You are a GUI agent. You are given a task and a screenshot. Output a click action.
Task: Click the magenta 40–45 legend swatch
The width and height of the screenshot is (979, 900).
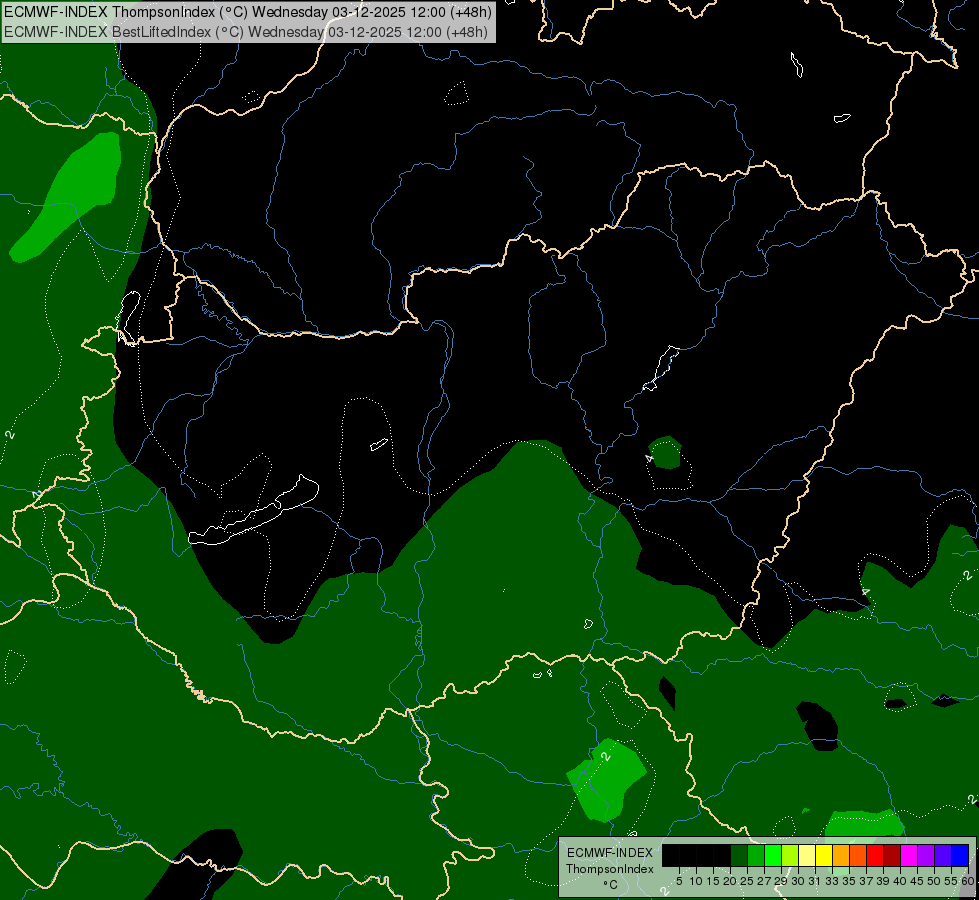pos(910,855)
